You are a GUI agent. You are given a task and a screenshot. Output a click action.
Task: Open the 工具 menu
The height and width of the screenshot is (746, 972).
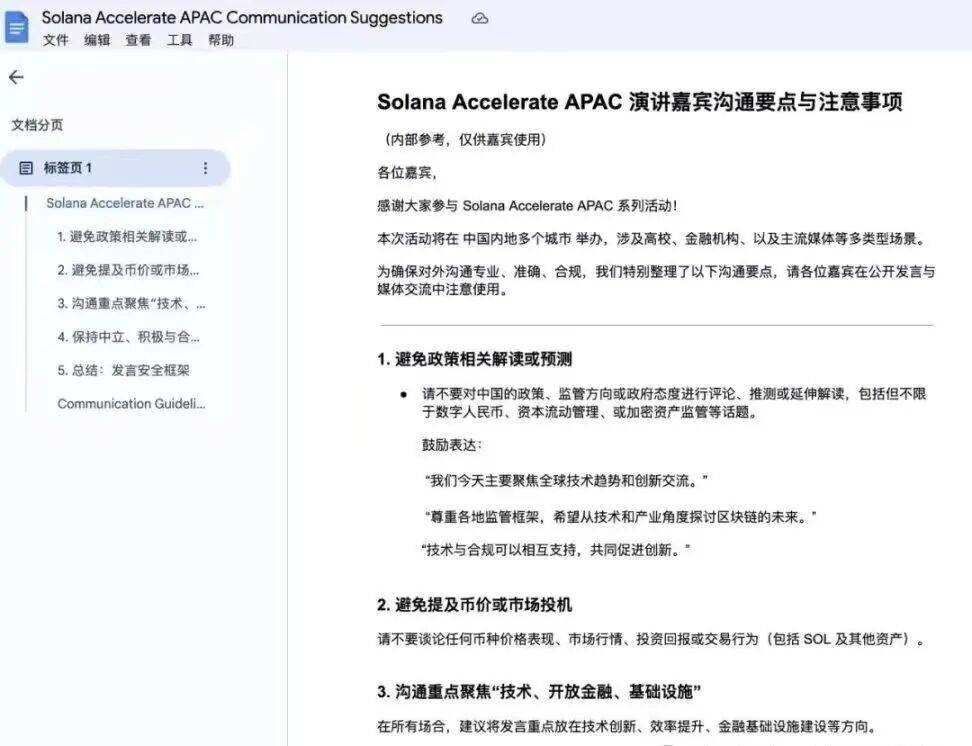tap(180, 40)
